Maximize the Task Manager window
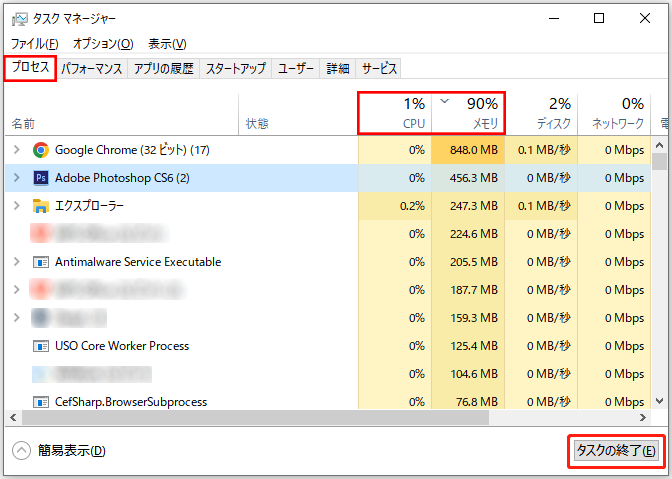This screenshot has height=479, width=672. click(599, 18)
